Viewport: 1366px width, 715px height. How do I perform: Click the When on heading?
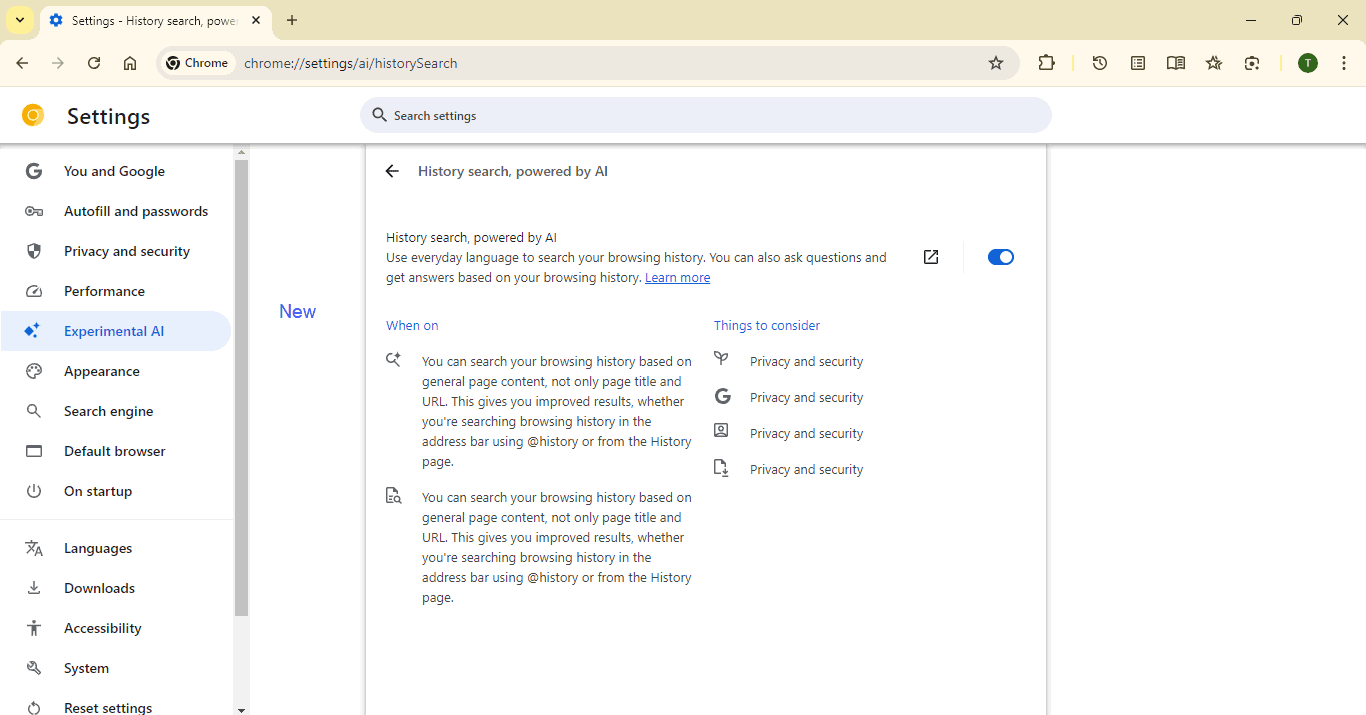click(412, 325)
